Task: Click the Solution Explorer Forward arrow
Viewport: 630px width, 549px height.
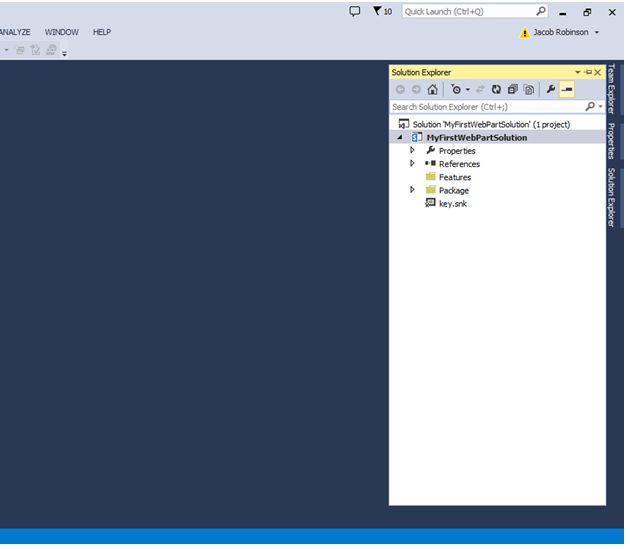Action: [416, 89]
